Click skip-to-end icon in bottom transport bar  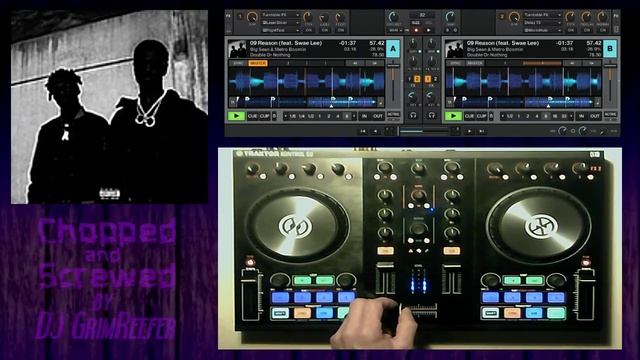481,131
